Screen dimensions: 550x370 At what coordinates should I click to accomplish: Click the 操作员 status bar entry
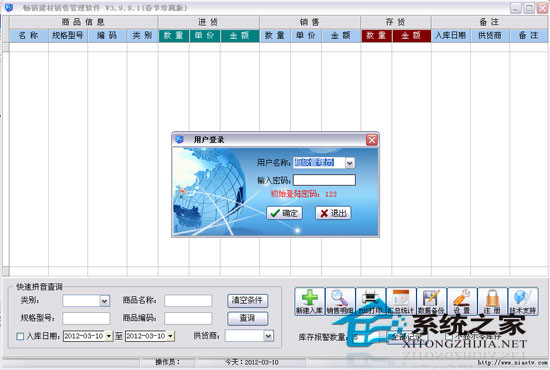coord(168,362)
